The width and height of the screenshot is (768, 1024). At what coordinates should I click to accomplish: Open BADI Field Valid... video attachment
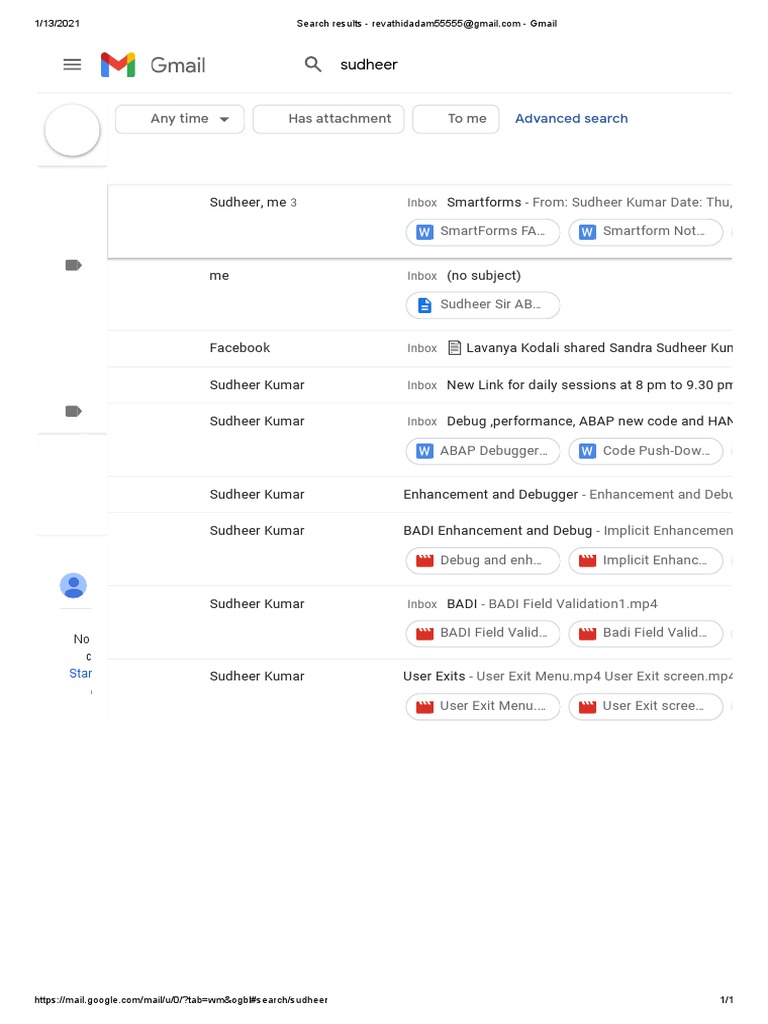(x=483, y=633)
